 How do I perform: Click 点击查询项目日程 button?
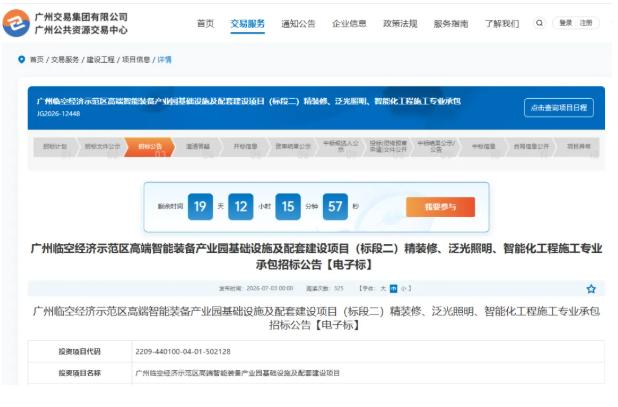point(559,108)
